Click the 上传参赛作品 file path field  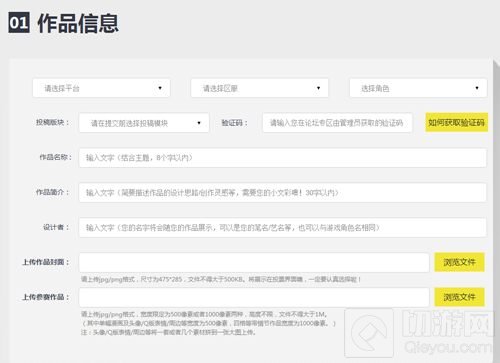point(254,297)
